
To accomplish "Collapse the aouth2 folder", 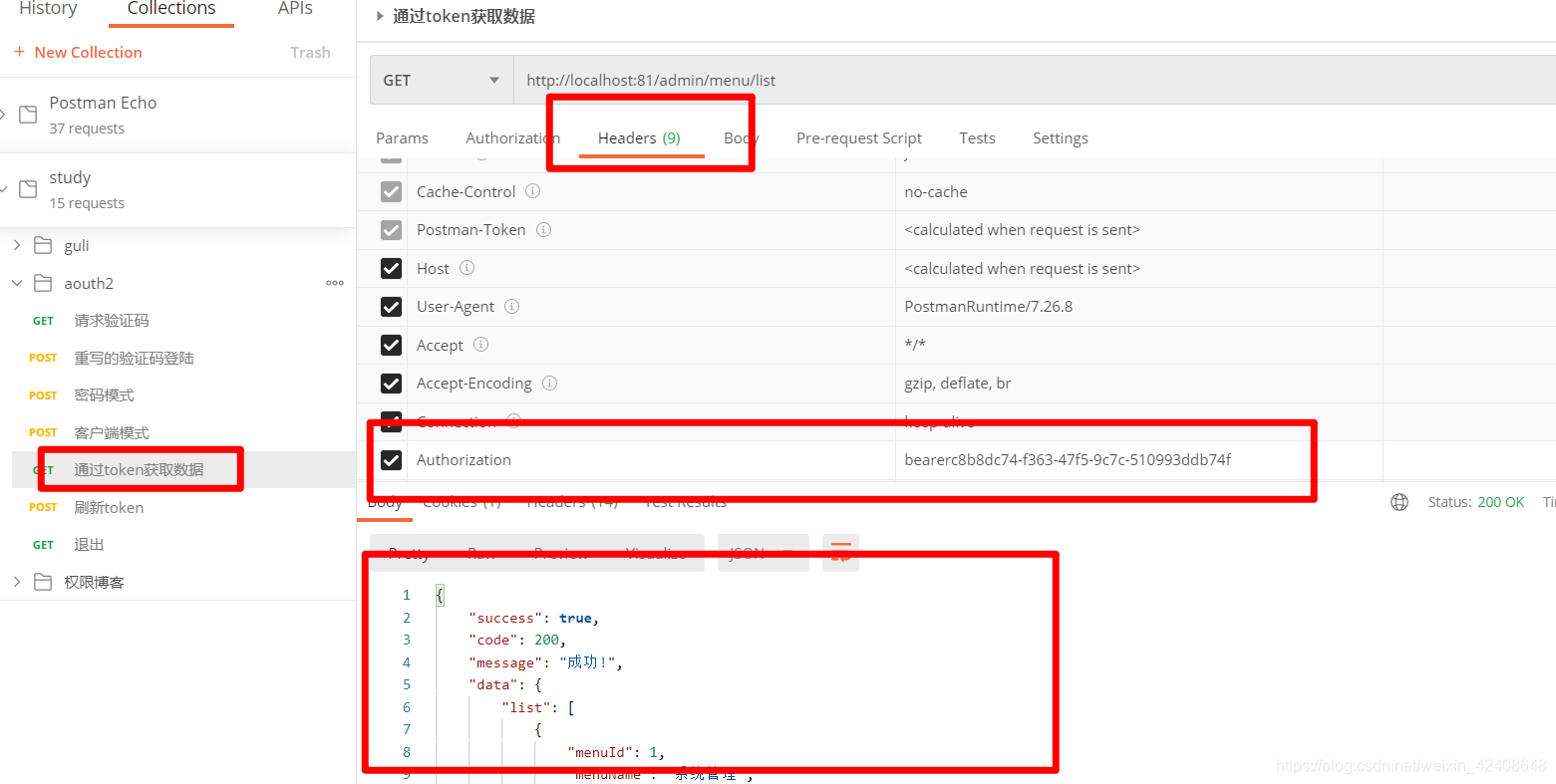I will pyautogui.click(x=16, y=283).
